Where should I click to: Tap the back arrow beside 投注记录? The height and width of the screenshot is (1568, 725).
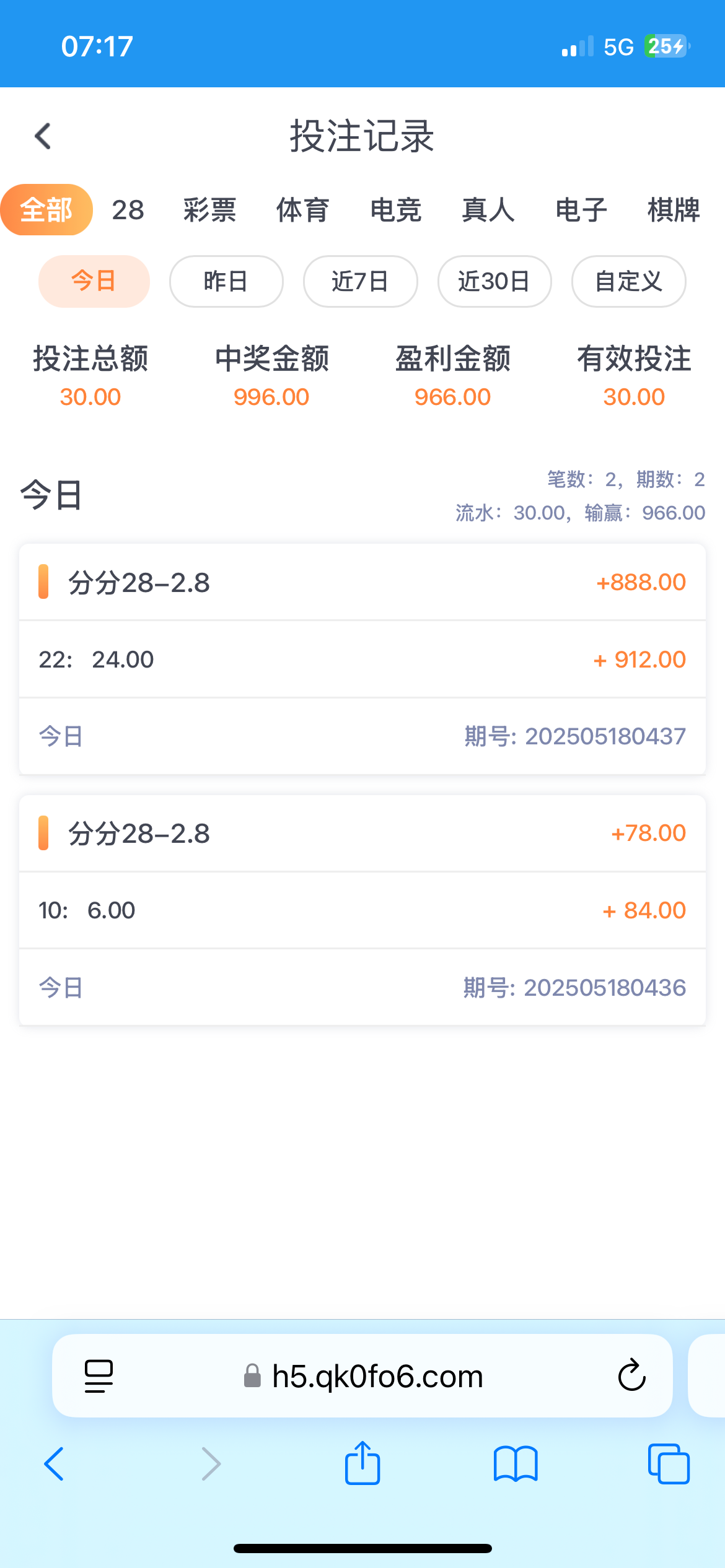[43, 136]
